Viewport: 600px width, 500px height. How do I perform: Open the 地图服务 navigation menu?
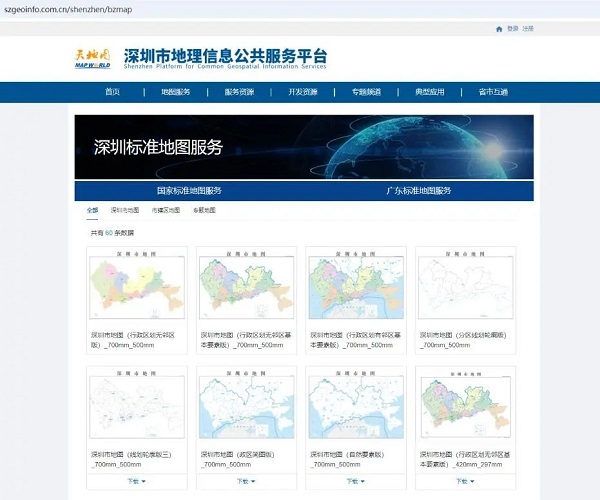(175, 92)
